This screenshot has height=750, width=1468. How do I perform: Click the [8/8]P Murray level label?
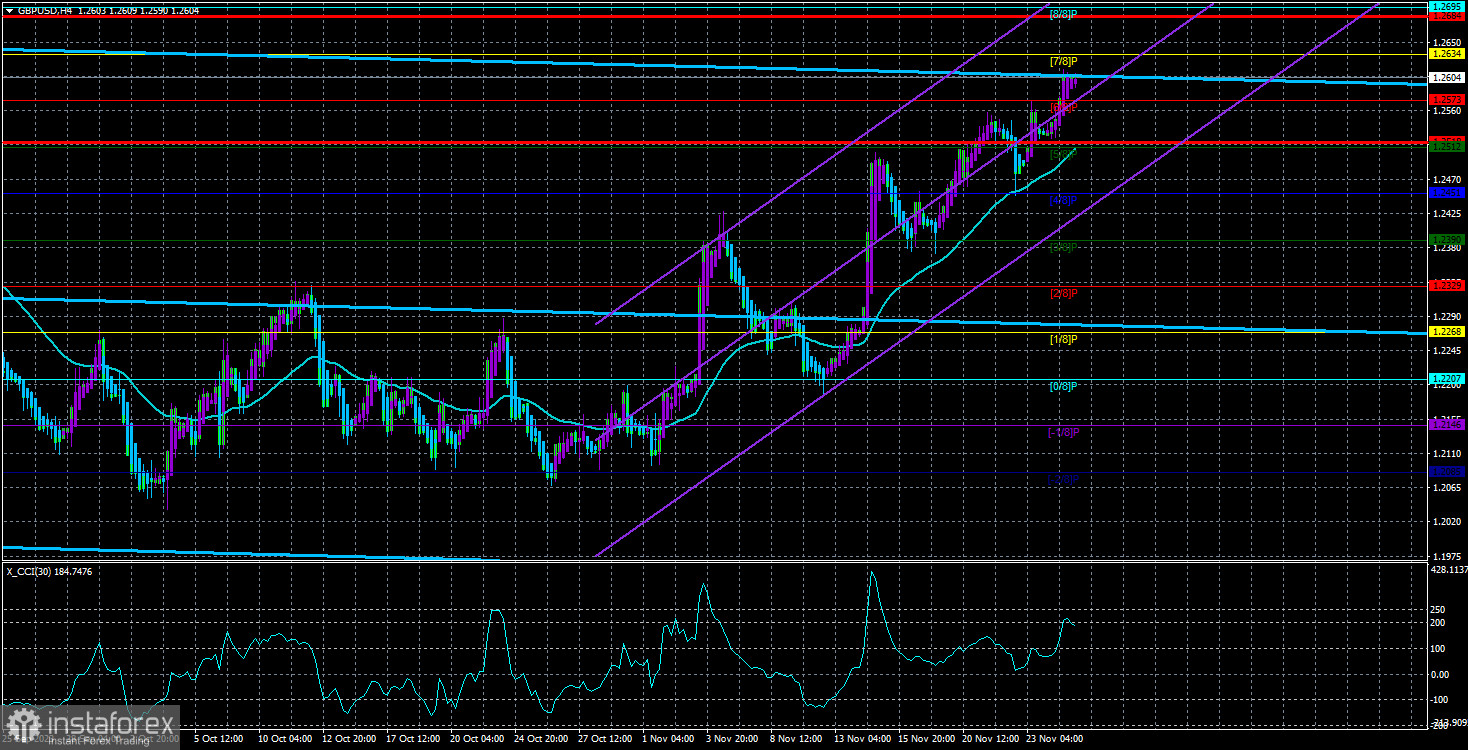click(x=1063, y=15)
